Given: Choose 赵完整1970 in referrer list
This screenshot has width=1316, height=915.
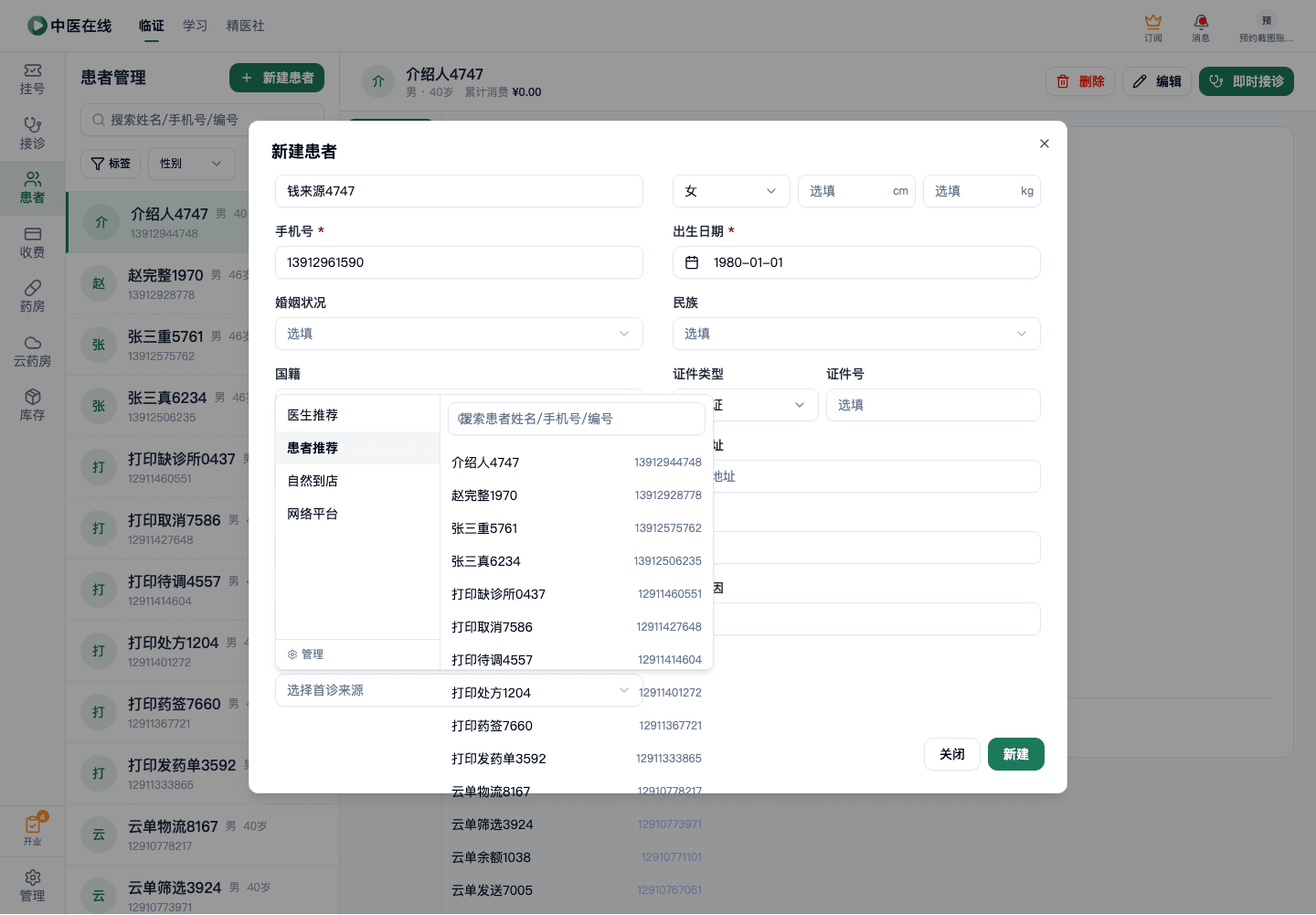Looking at the screenshot, I should pyautogui.click(x=577, y=495).
